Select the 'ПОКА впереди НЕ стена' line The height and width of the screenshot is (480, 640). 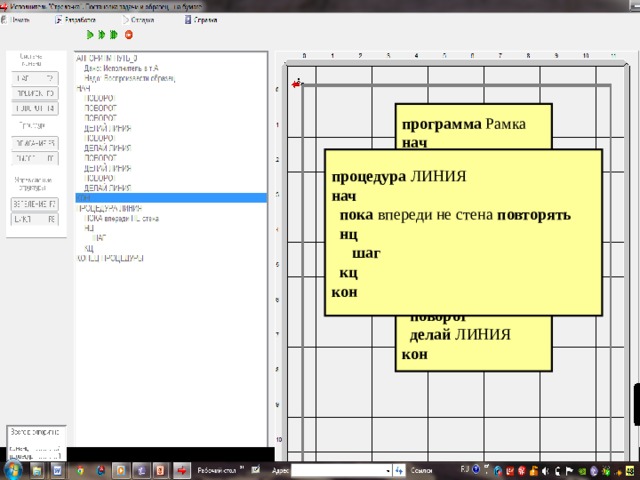click(122, 218)
